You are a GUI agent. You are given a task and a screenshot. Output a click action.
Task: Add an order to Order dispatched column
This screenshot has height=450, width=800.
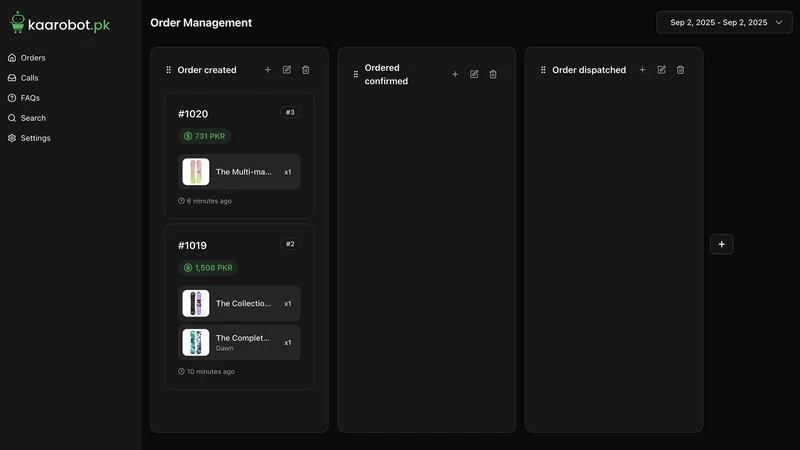pos(642,69)
